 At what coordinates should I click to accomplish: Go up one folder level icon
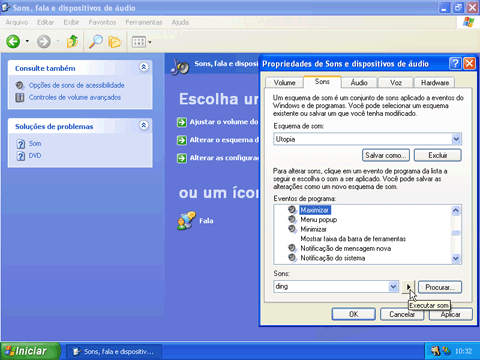72,42
